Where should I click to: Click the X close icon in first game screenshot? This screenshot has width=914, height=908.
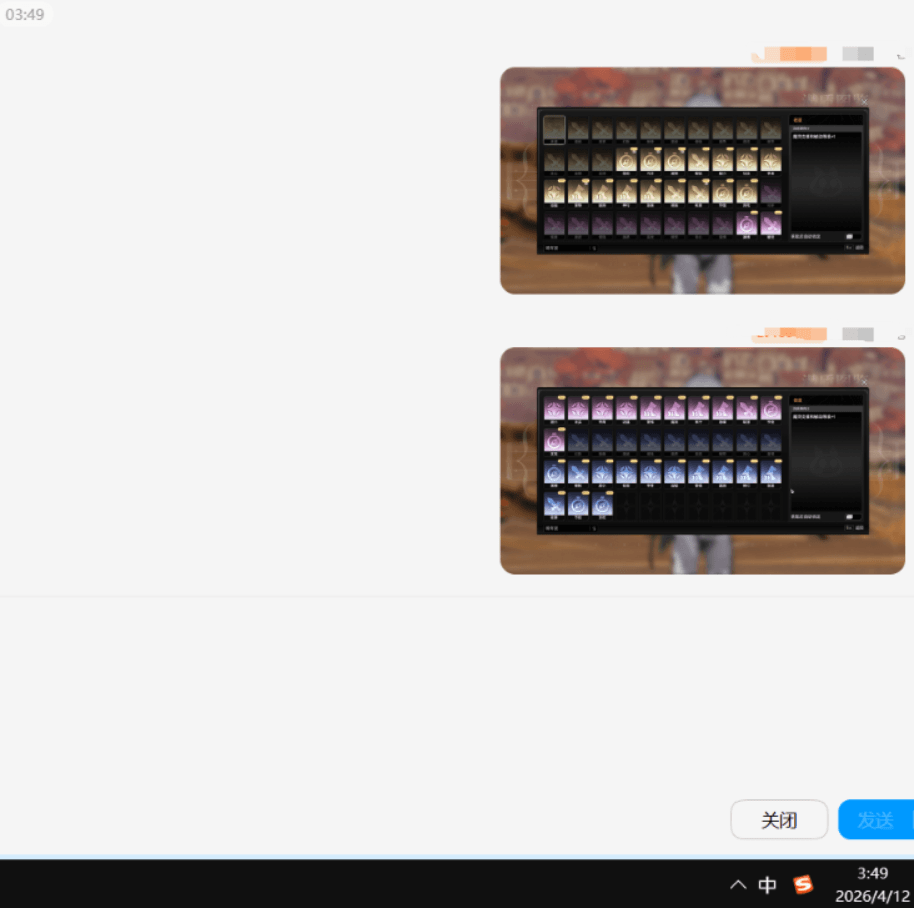pyautogui.click(x=864, y=101)
